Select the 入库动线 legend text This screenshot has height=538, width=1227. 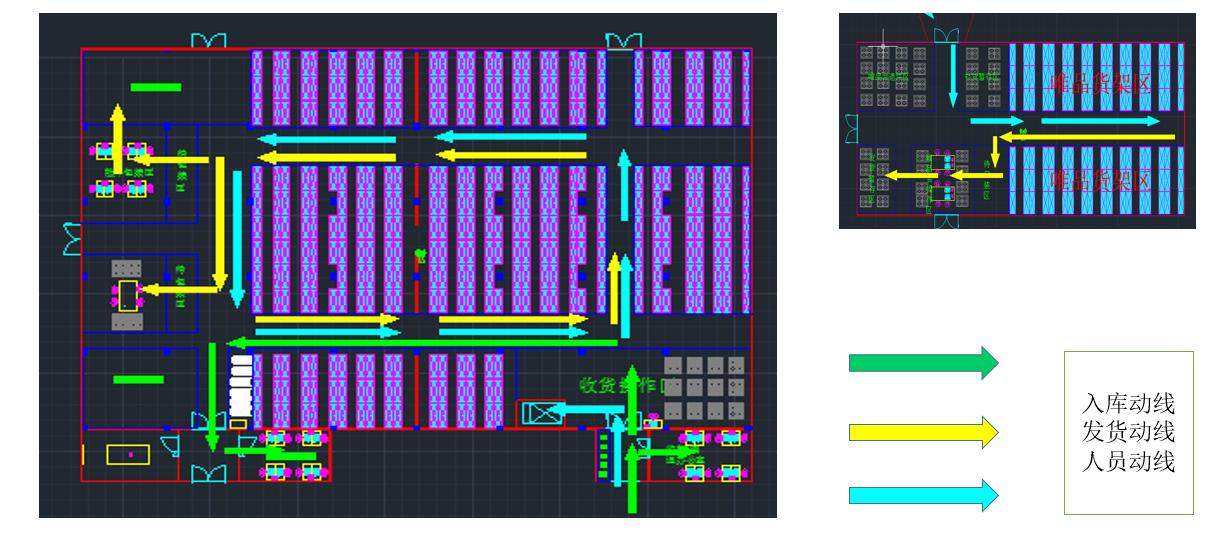coord(1128,404)
